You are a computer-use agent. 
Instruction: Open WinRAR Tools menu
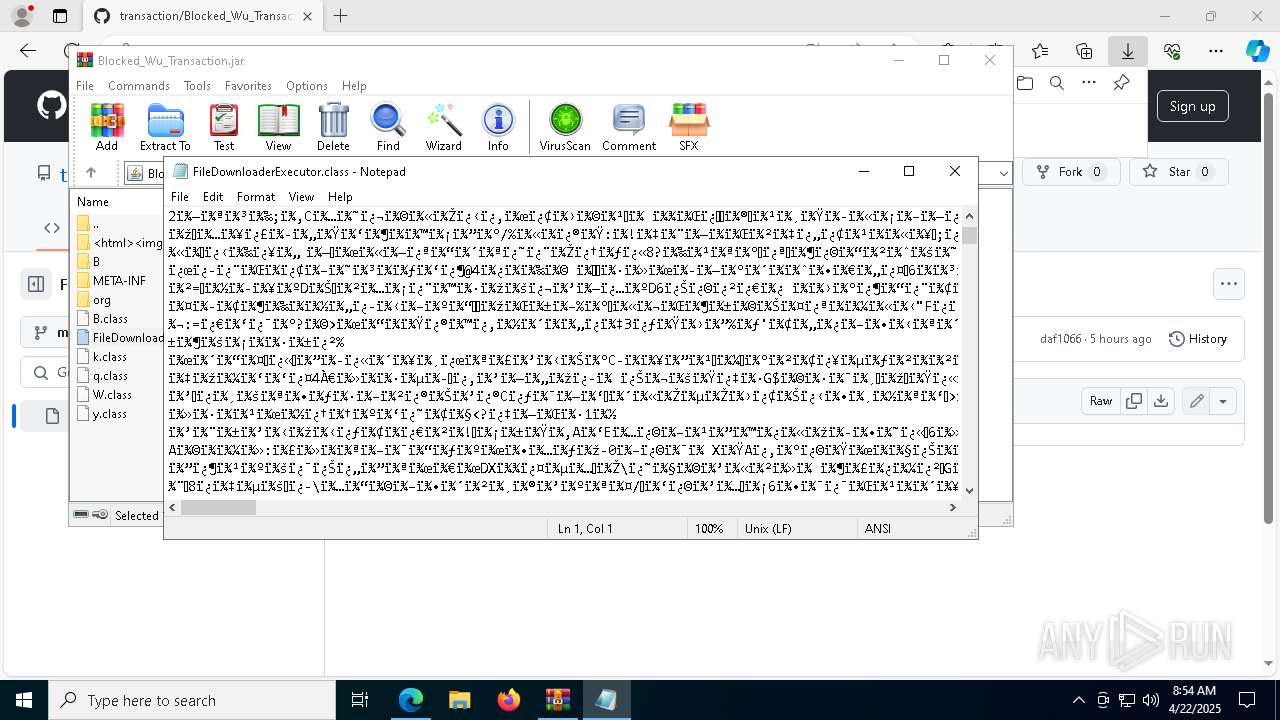pyautogui.click(x=197, y=86)
